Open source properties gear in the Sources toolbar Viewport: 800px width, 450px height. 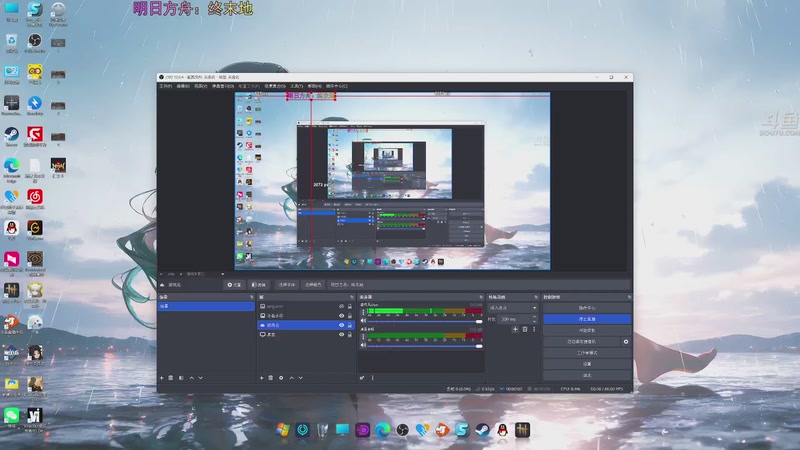[281, 378]
